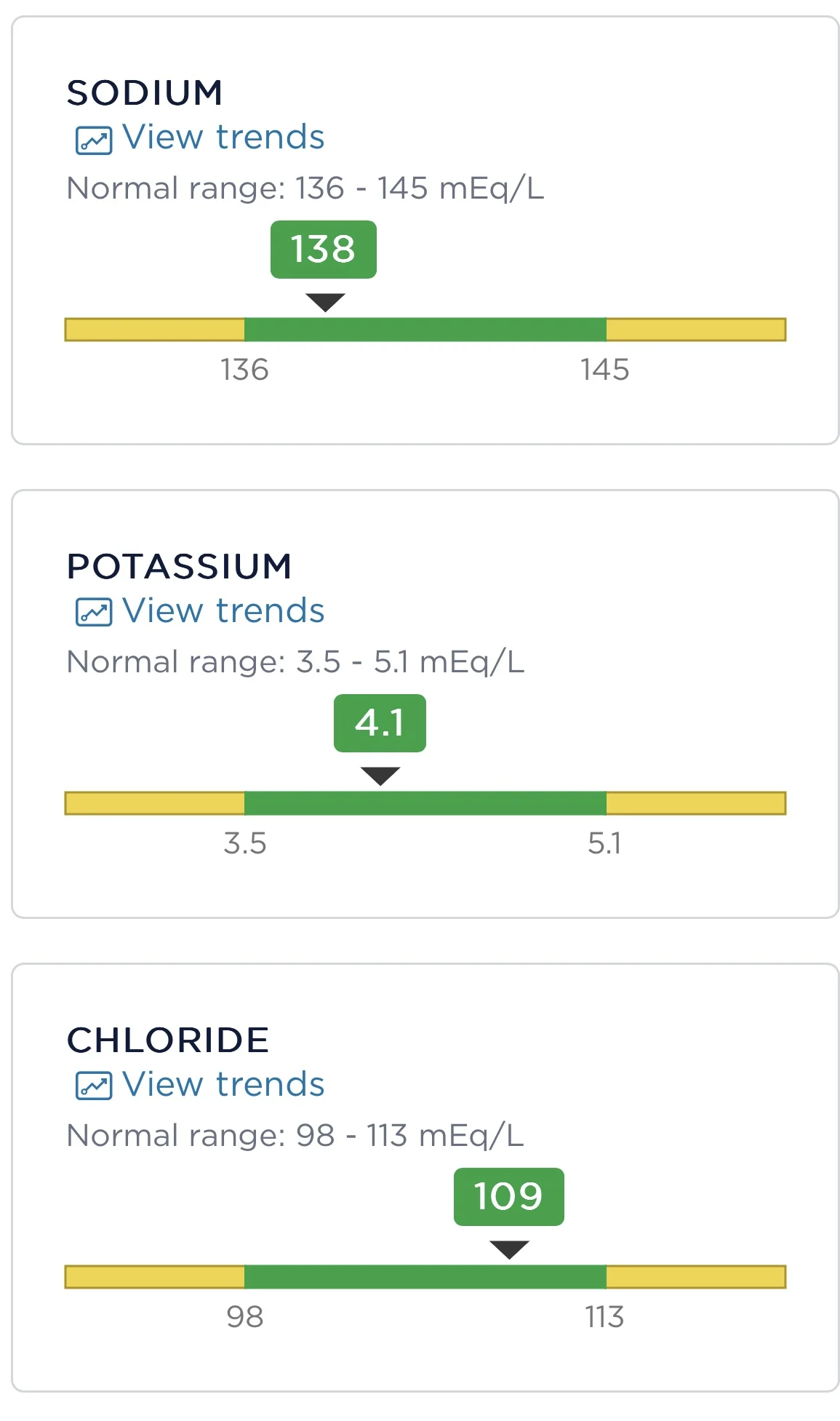The image size is (840, 1421).
Task: Click the black marker arrow on chloride bar
Action: pos(509,1249)
